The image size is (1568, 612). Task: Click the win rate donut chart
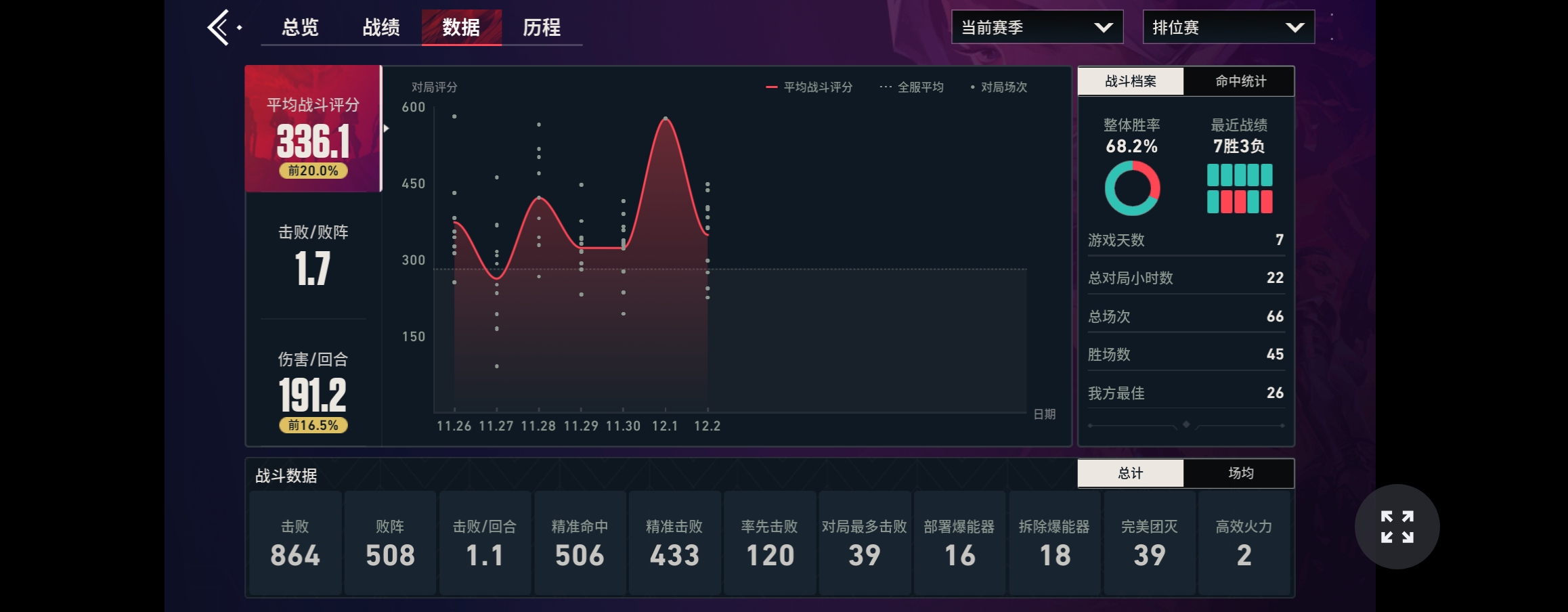1131,188
